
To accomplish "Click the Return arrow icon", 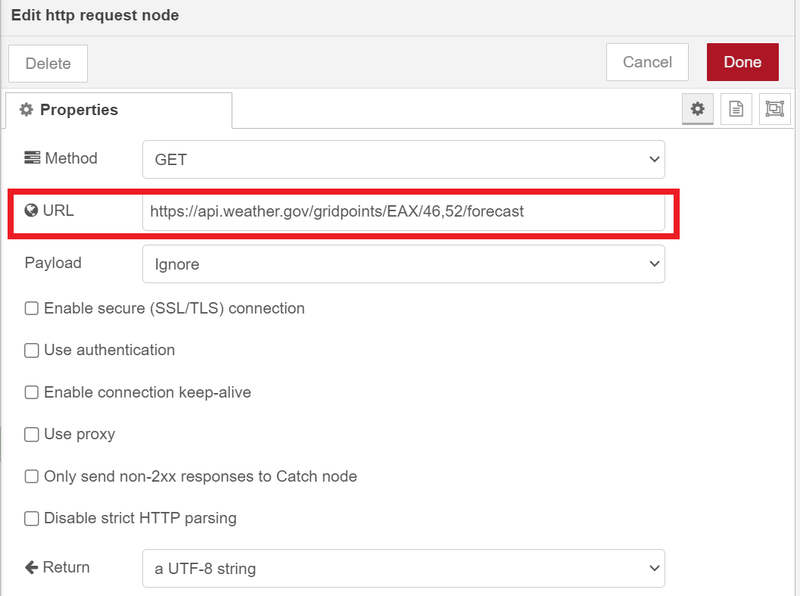I will click(x=31, y=568).
